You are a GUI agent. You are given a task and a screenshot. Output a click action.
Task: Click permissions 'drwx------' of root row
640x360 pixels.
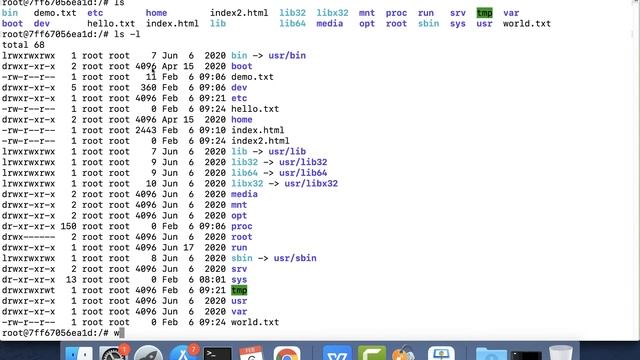(29, 237)
